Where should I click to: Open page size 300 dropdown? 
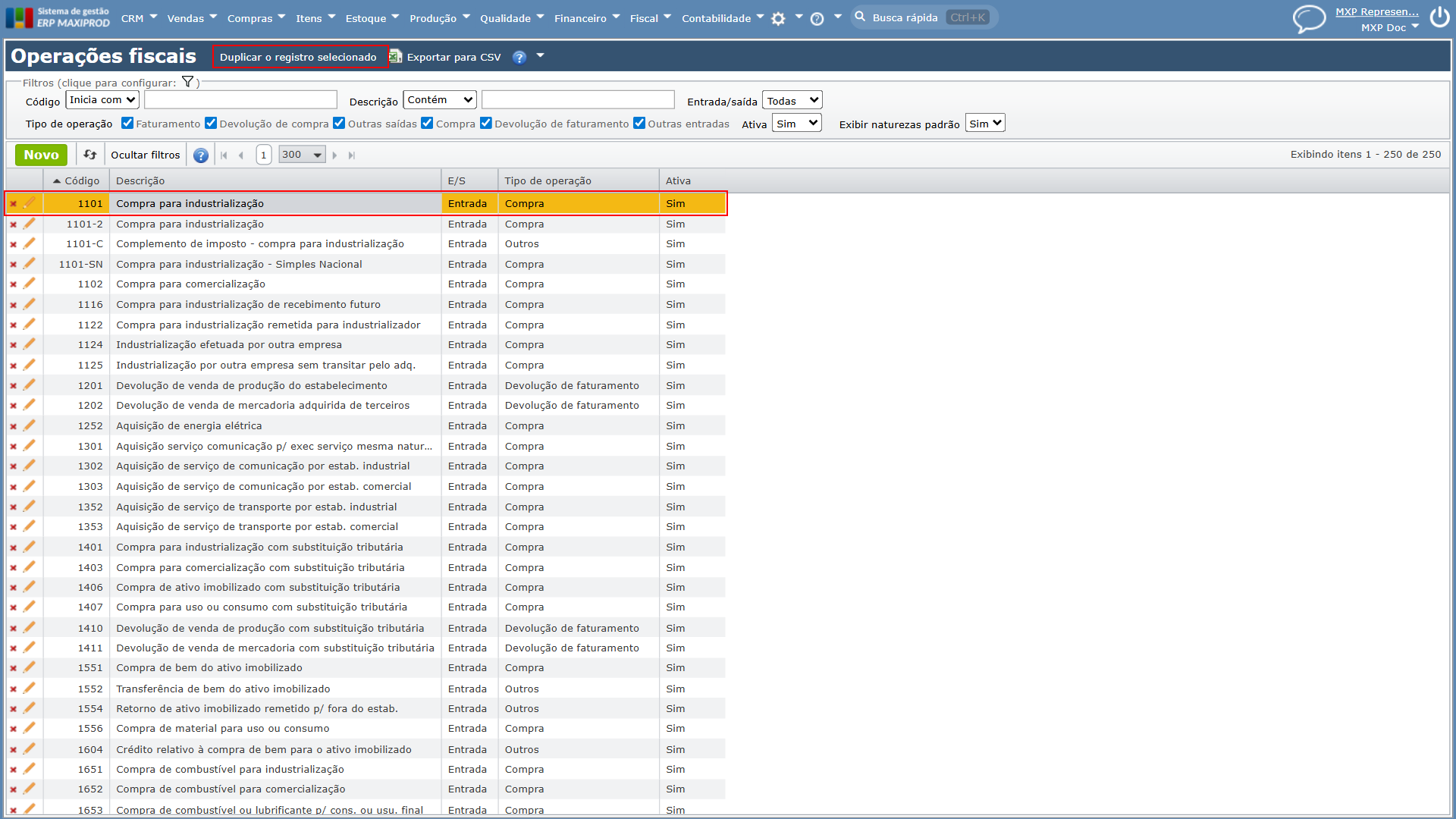tap(302, 155)
